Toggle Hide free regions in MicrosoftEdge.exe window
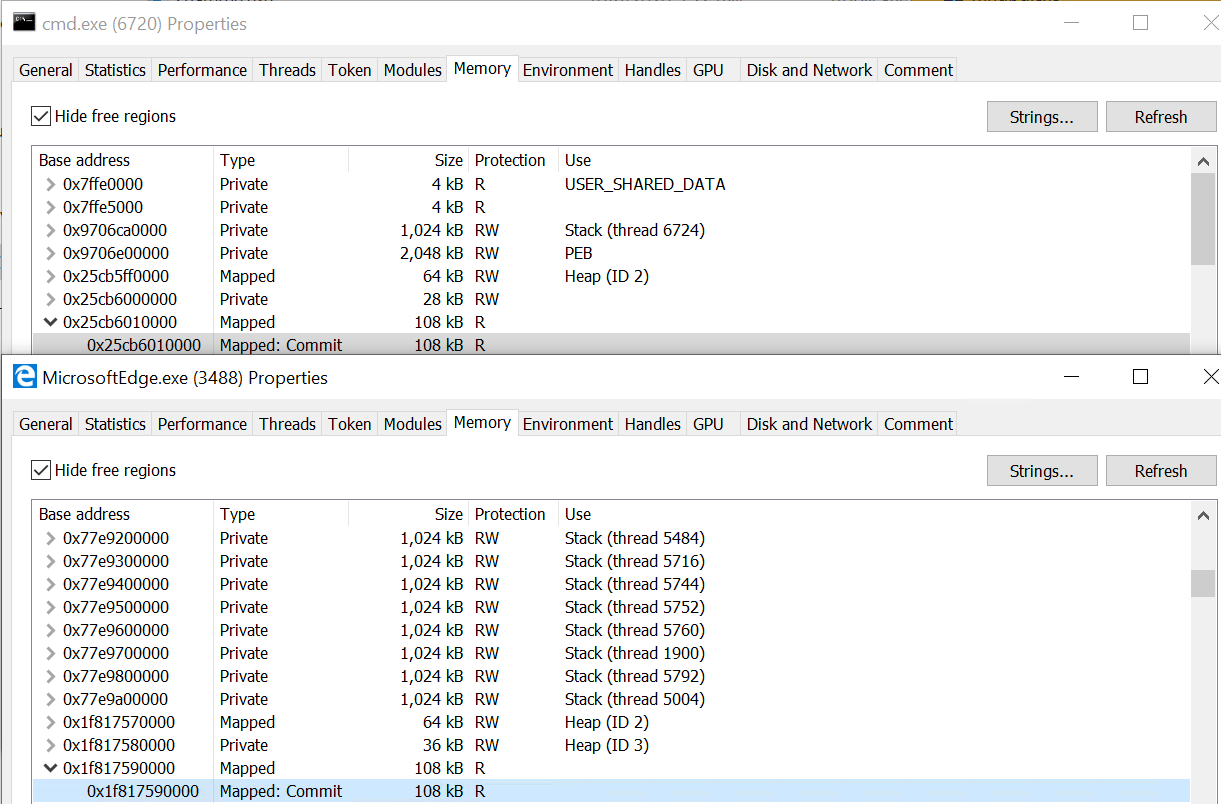 pos(41,470)
